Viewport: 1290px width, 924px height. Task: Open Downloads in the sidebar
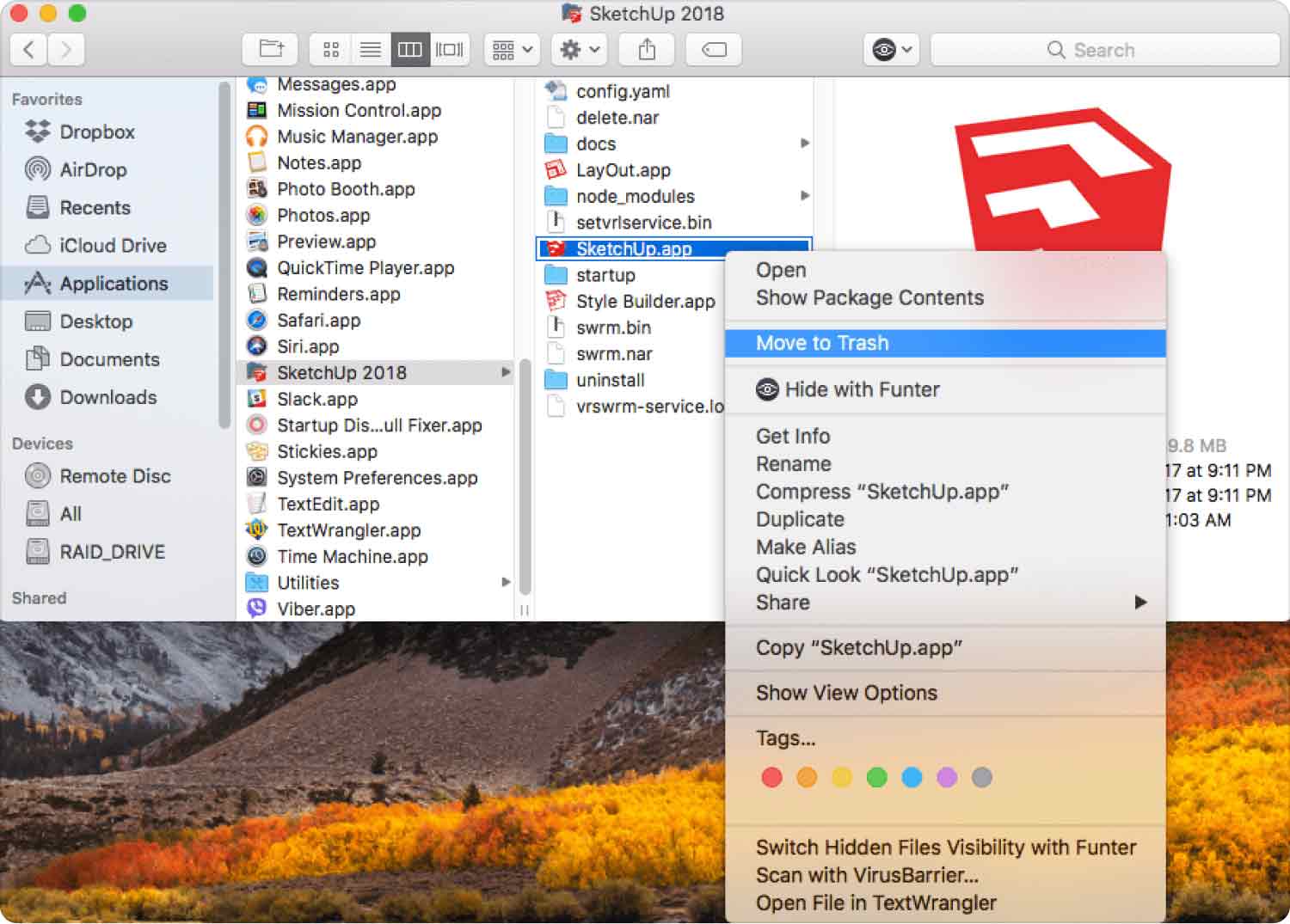(107, 396)
